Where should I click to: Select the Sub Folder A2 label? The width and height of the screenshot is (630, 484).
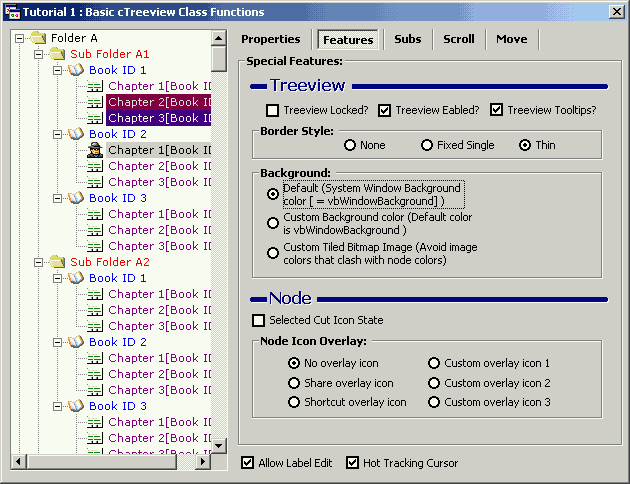[109, 262]
